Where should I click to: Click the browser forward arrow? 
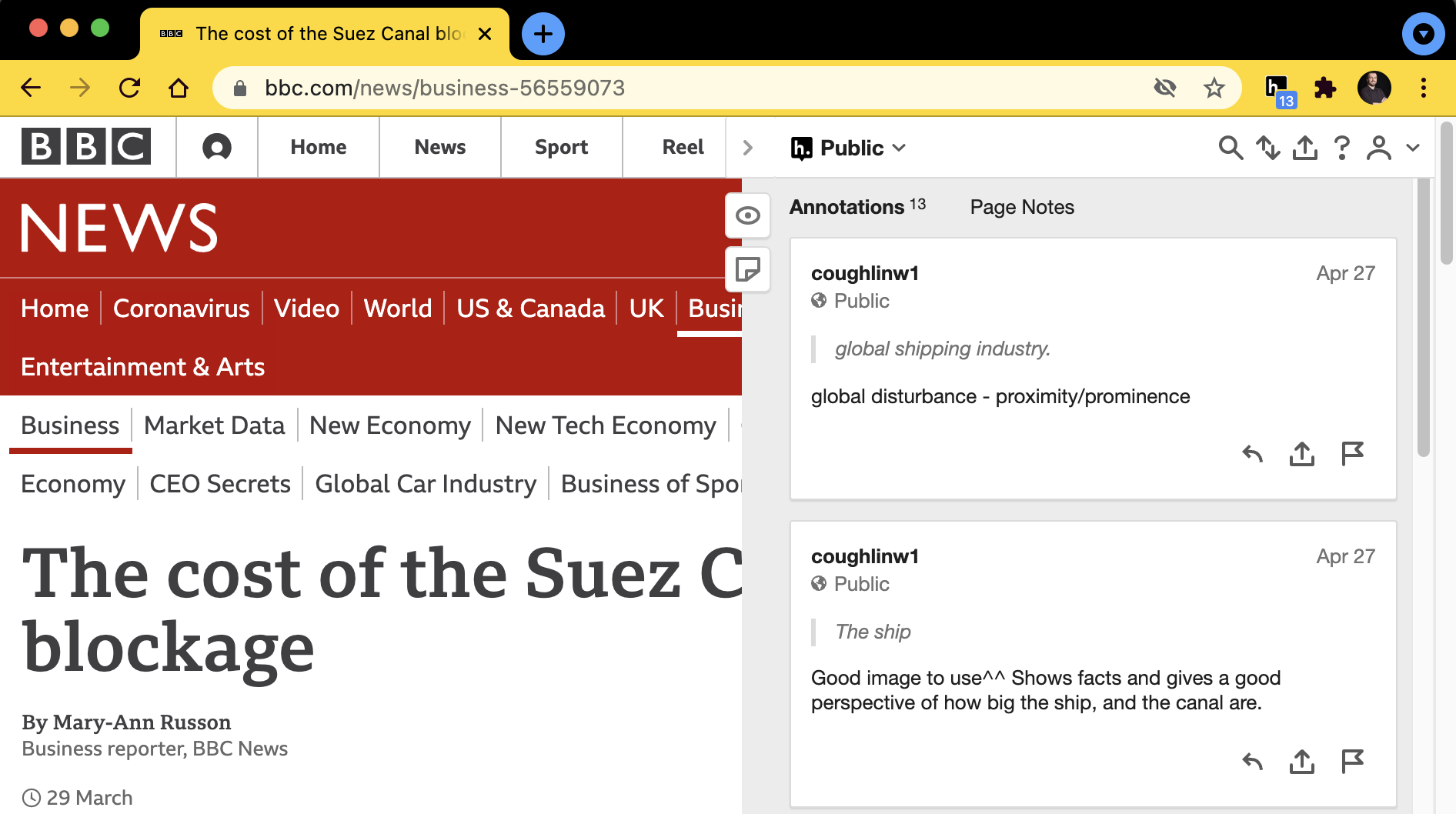[x=80, y=88]
